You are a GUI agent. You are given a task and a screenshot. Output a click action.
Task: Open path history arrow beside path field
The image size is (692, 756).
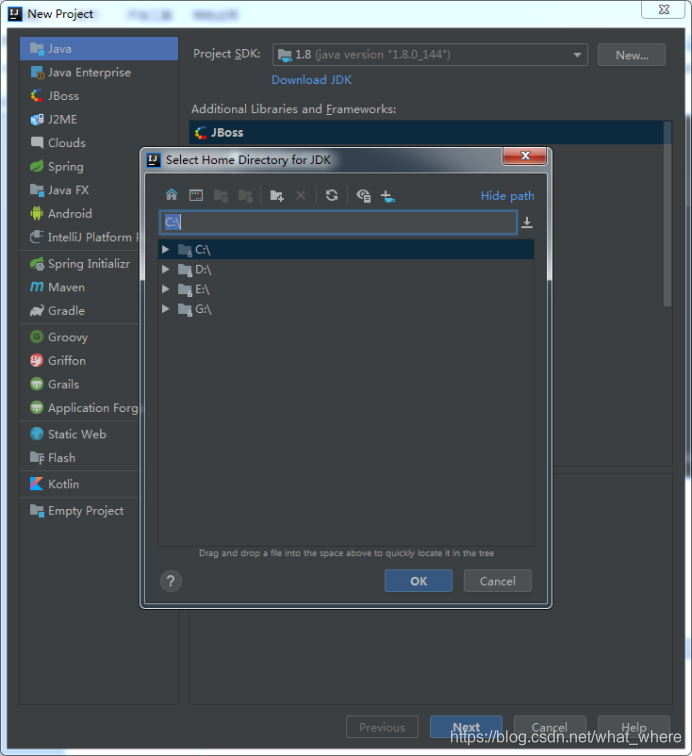(x=527, y=222)
